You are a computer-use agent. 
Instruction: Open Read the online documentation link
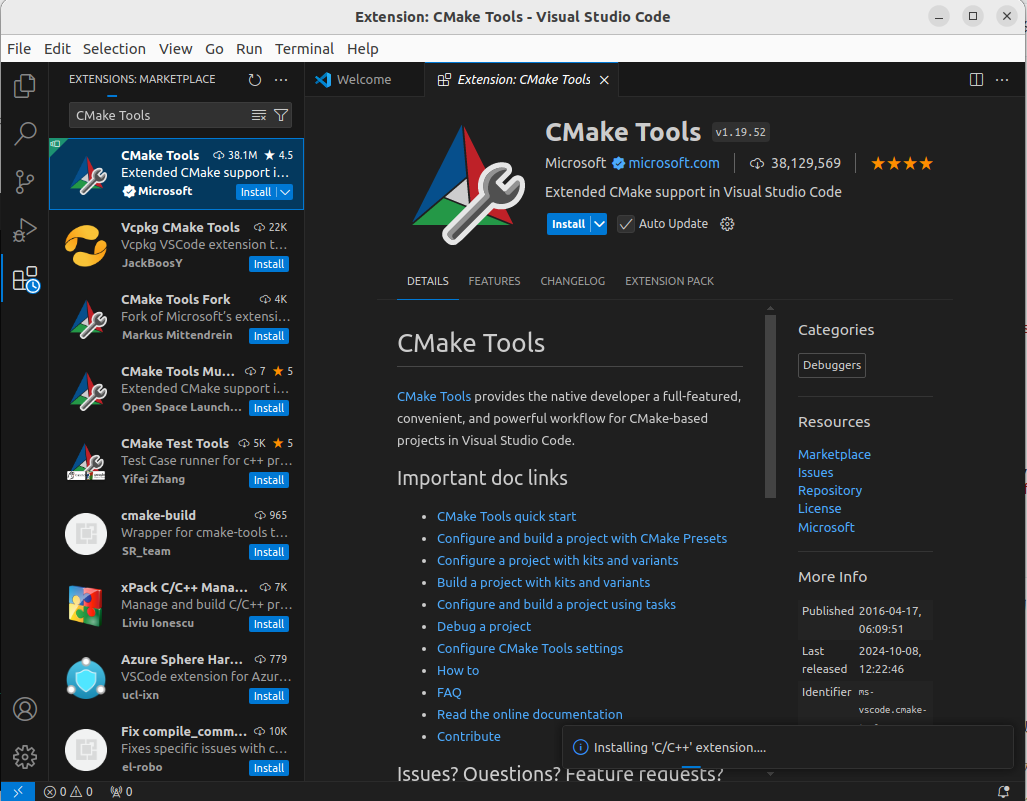[529, 715]
